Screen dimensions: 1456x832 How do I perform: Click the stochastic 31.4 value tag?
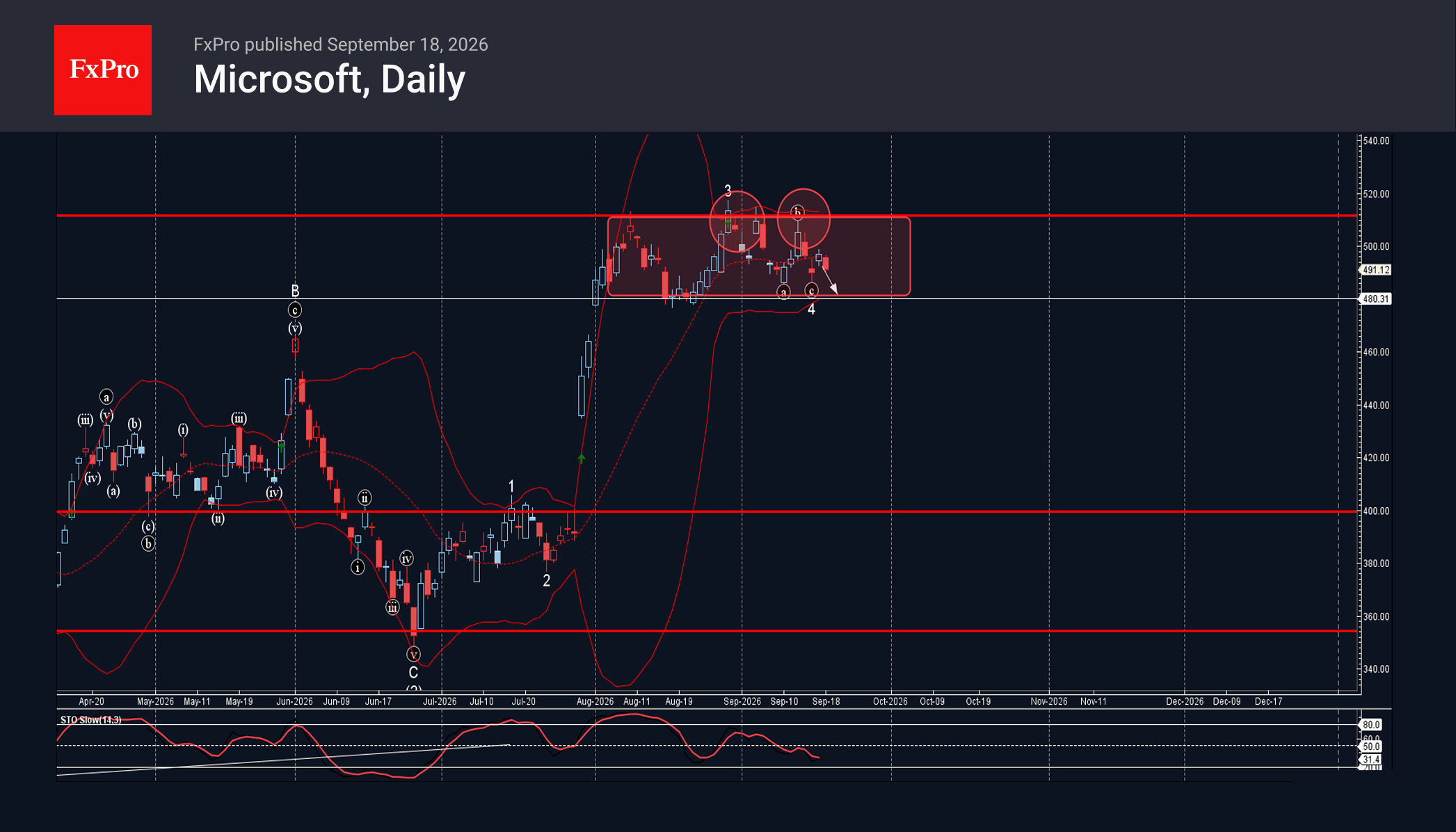pos(1371,760)
